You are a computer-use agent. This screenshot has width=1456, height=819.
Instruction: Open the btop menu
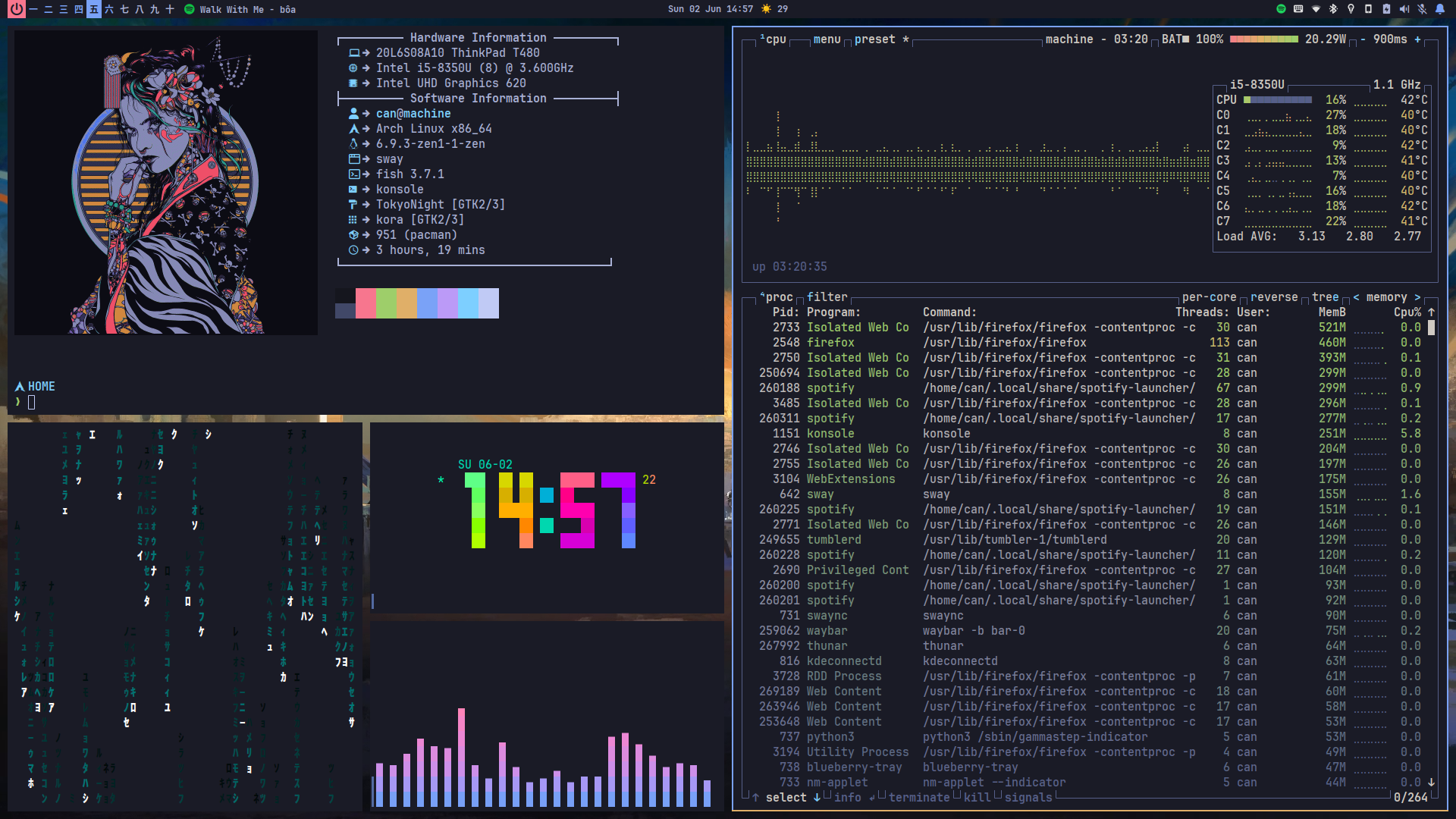pyautogui.click(x=827, y=39)
